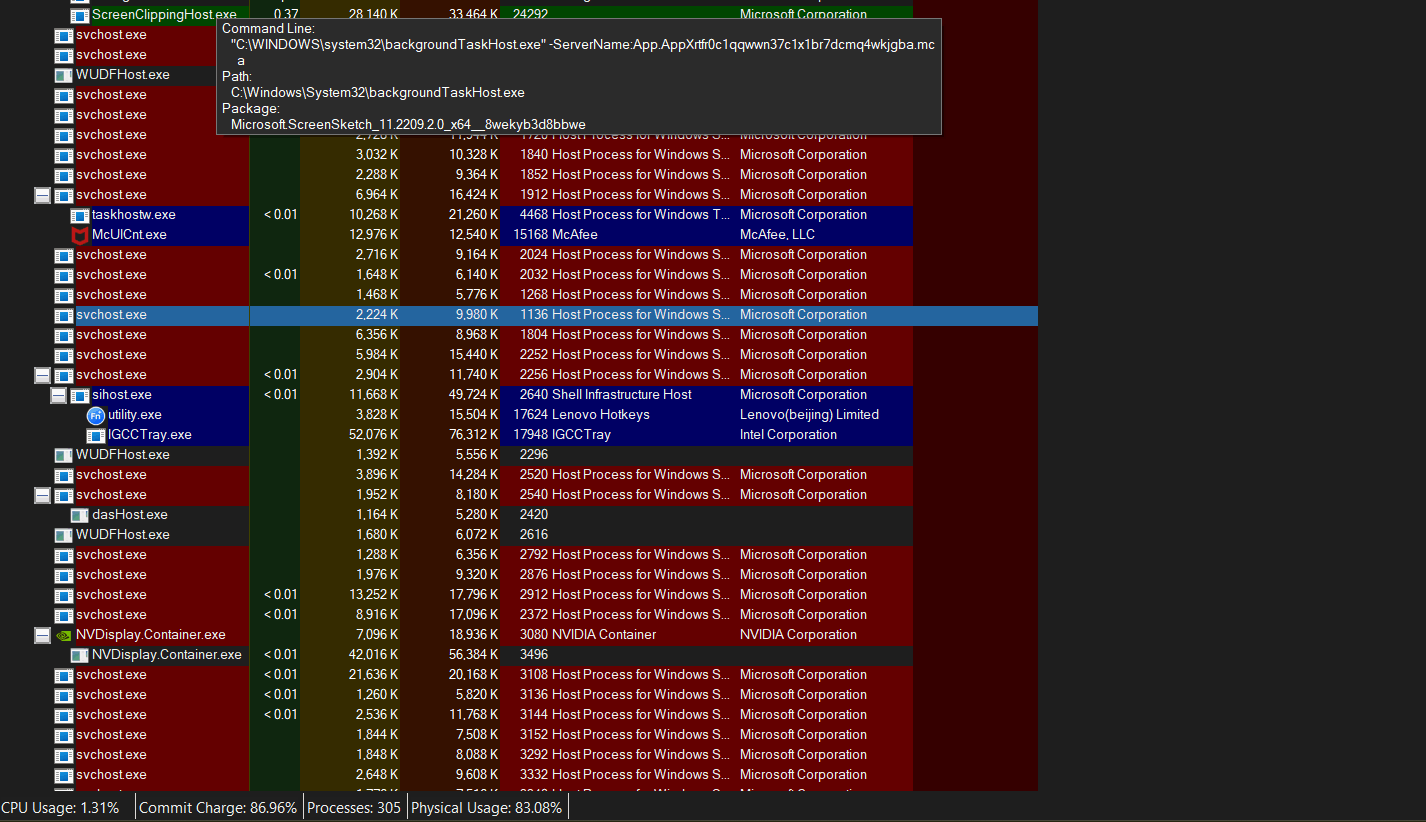The height and width of the screenshot is (822, 1426).
Task: Click the icon of WUDFHost.exe PID 2296
Action: (64, 455)
